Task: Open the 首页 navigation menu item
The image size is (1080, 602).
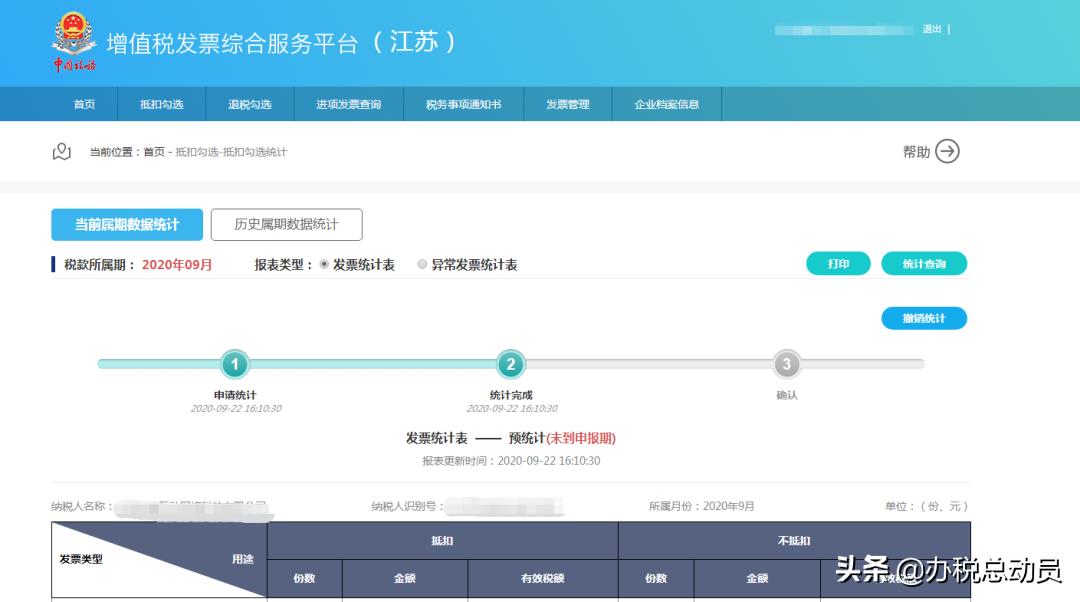Action: pos(83,104)
